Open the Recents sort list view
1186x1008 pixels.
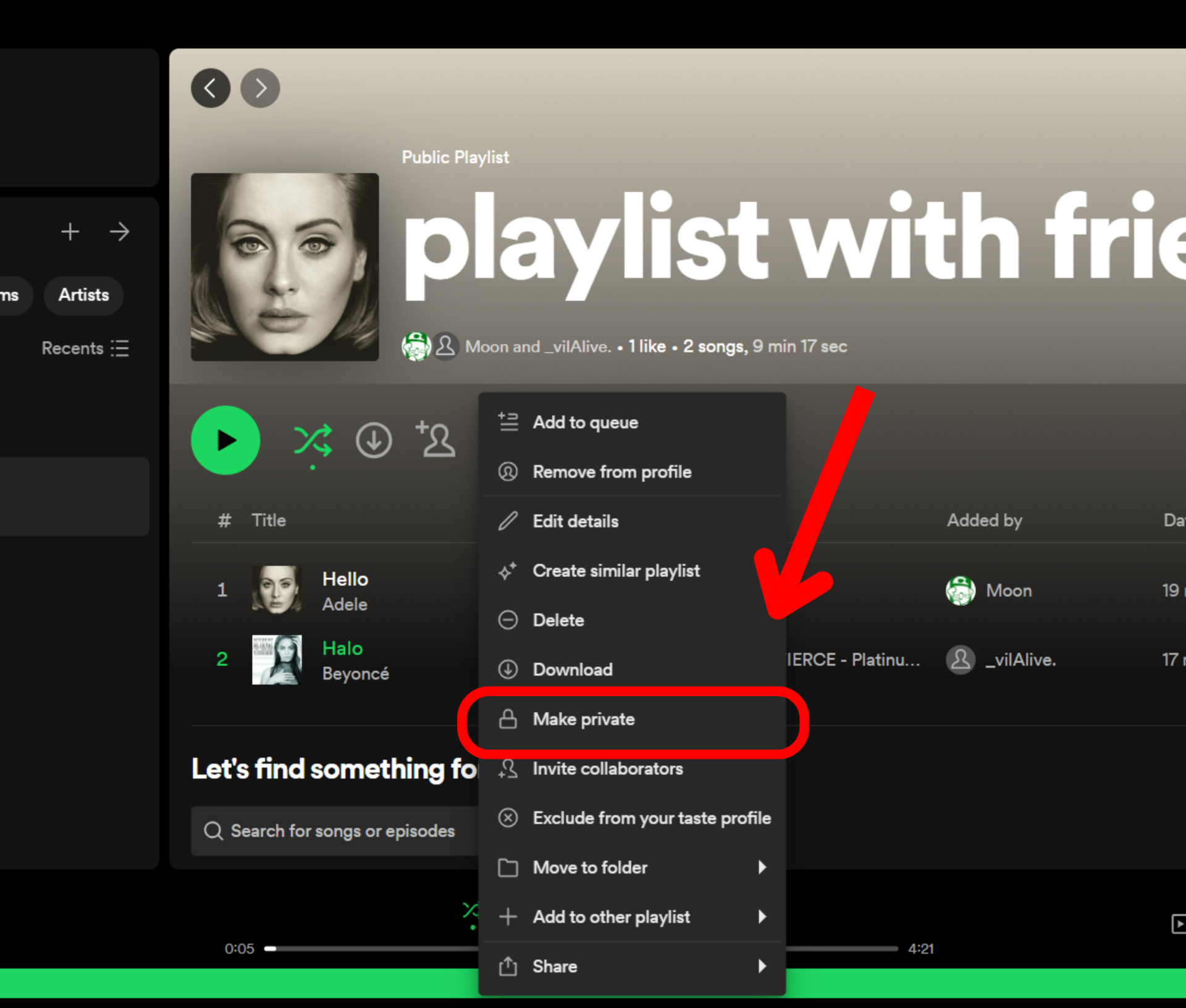coord(85,348)
